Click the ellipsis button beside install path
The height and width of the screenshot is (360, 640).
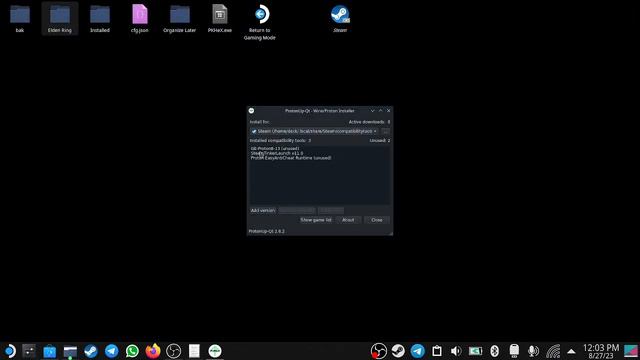[385, 131]
